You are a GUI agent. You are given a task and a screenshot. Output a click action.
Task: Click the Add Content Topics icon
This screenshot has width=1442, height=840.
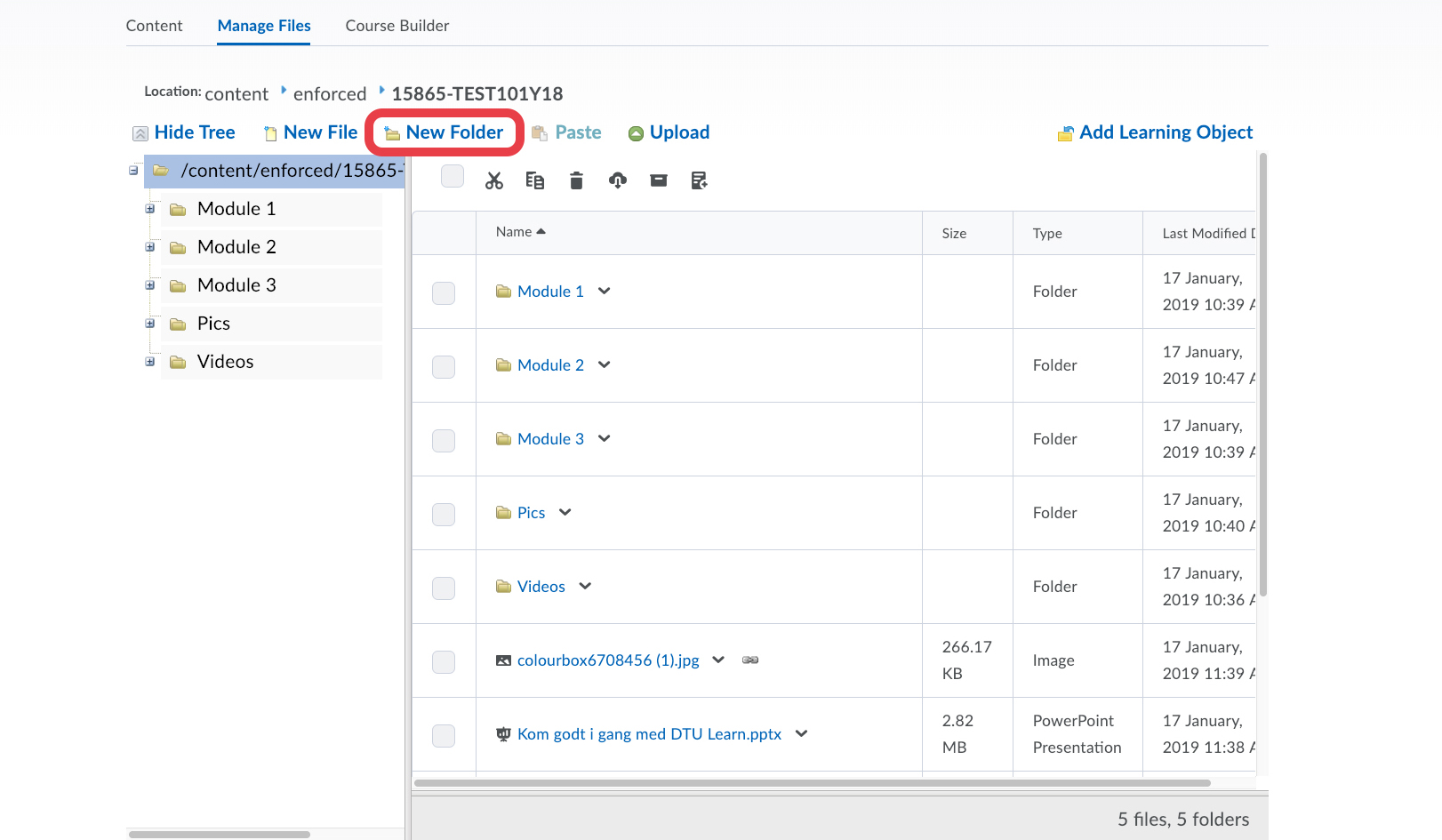(x=699, y=180)
